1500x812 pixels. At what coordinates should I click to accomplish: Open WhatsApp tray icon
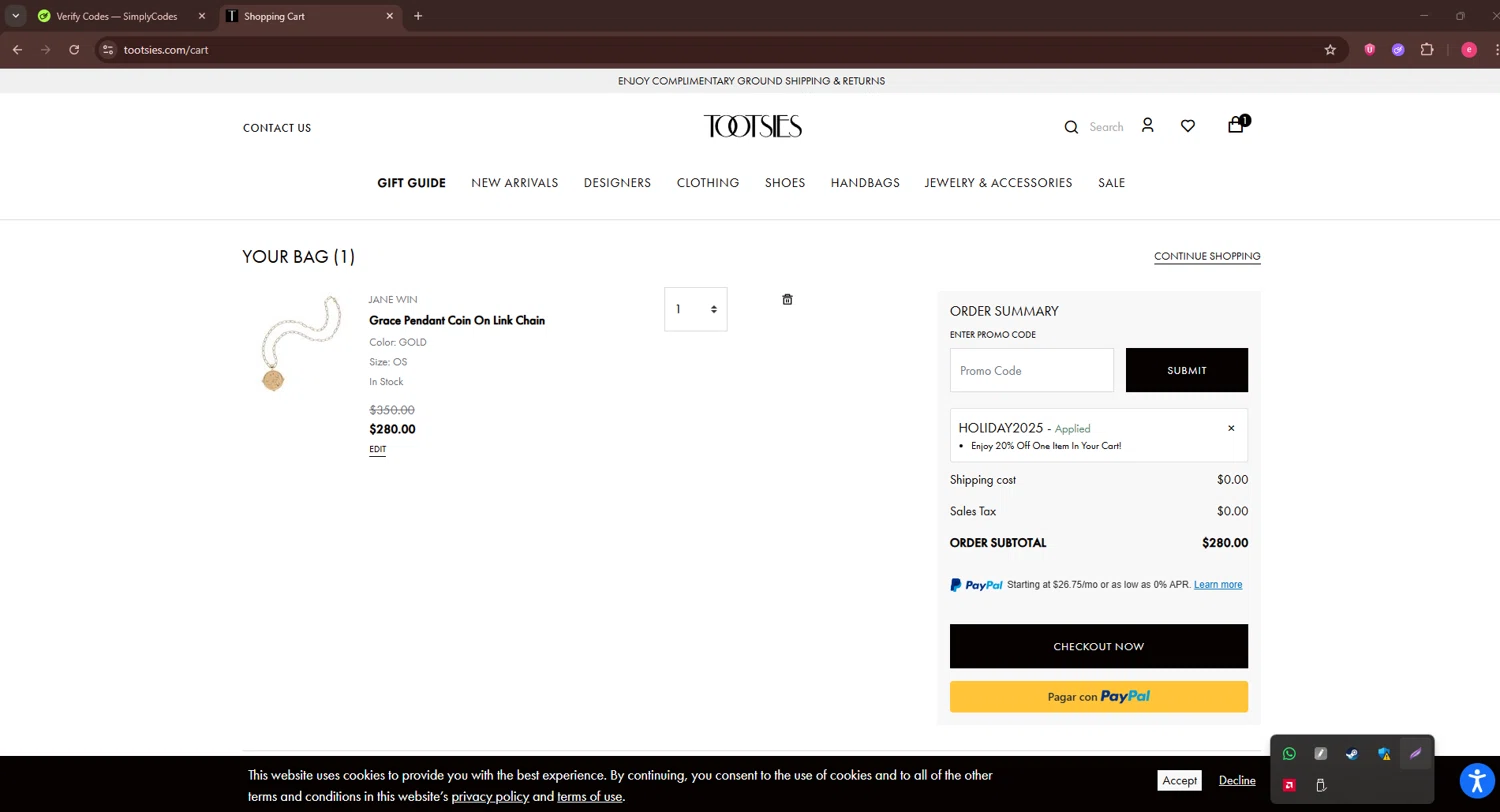click(x=1289, y=754)
